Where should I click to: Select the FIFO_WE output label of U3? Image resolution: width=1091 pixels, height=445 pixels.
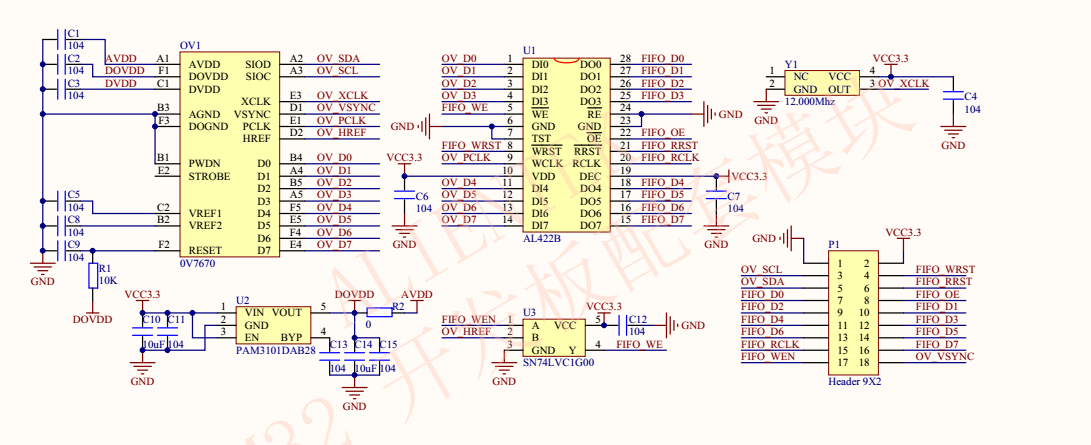click(641, 343)
